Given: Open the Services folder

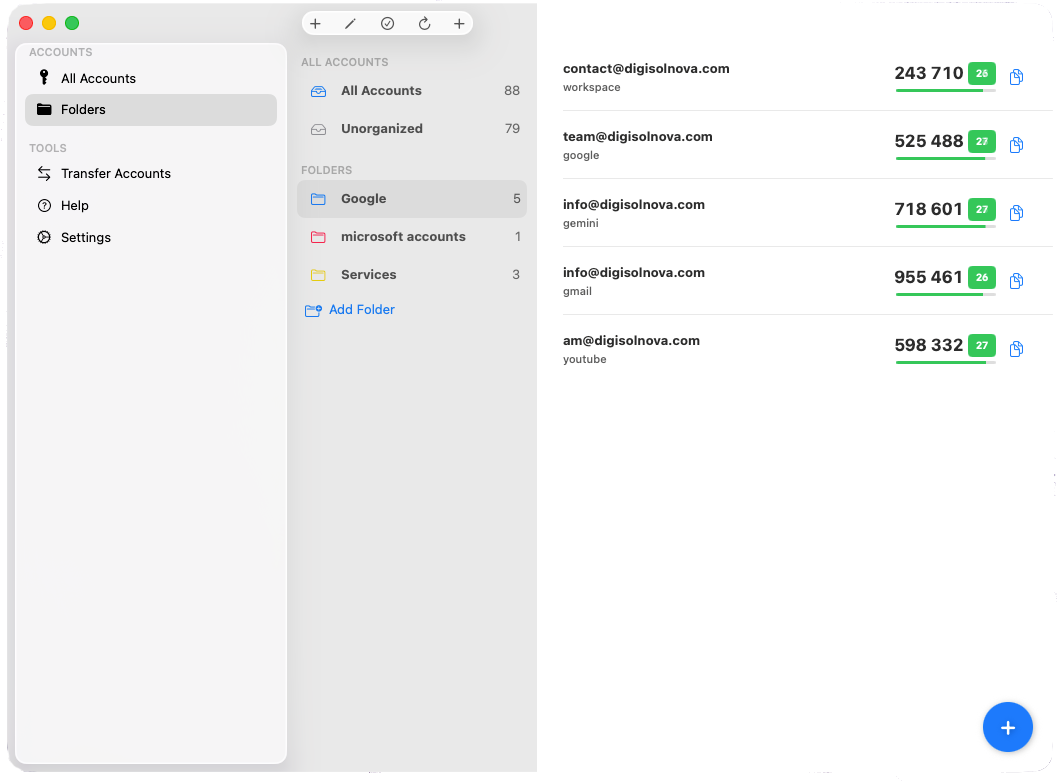Looking at the screenshot, I should 368,275.
